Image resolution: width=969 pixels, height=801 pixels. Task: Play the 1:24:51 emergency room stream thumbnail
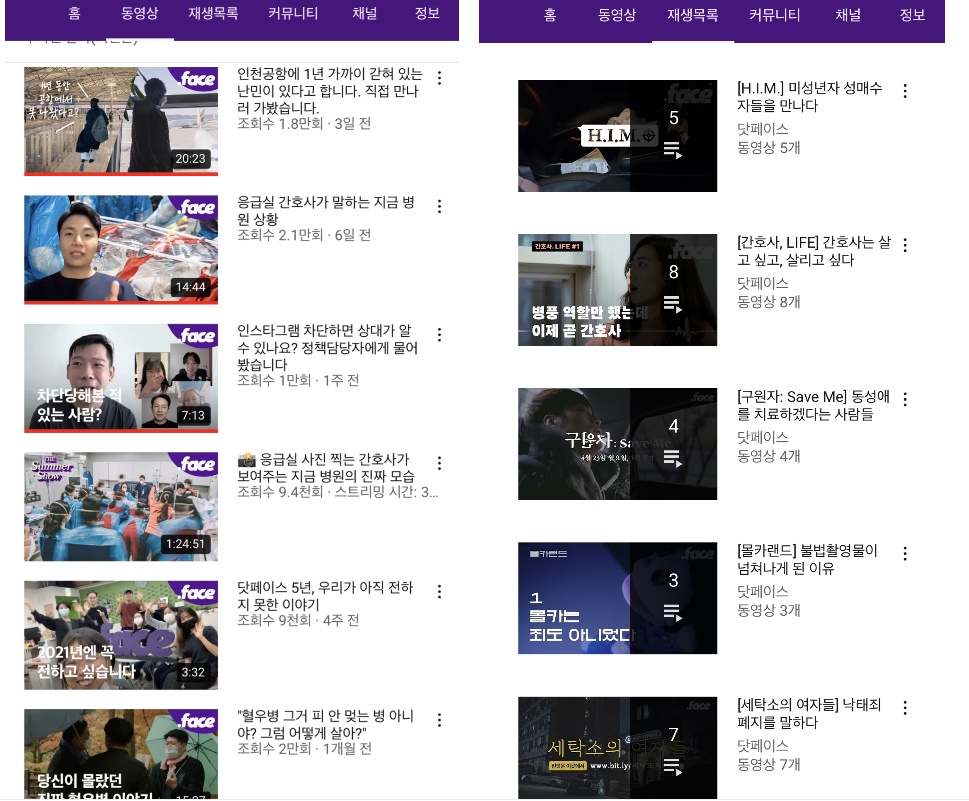coord(121,506)
